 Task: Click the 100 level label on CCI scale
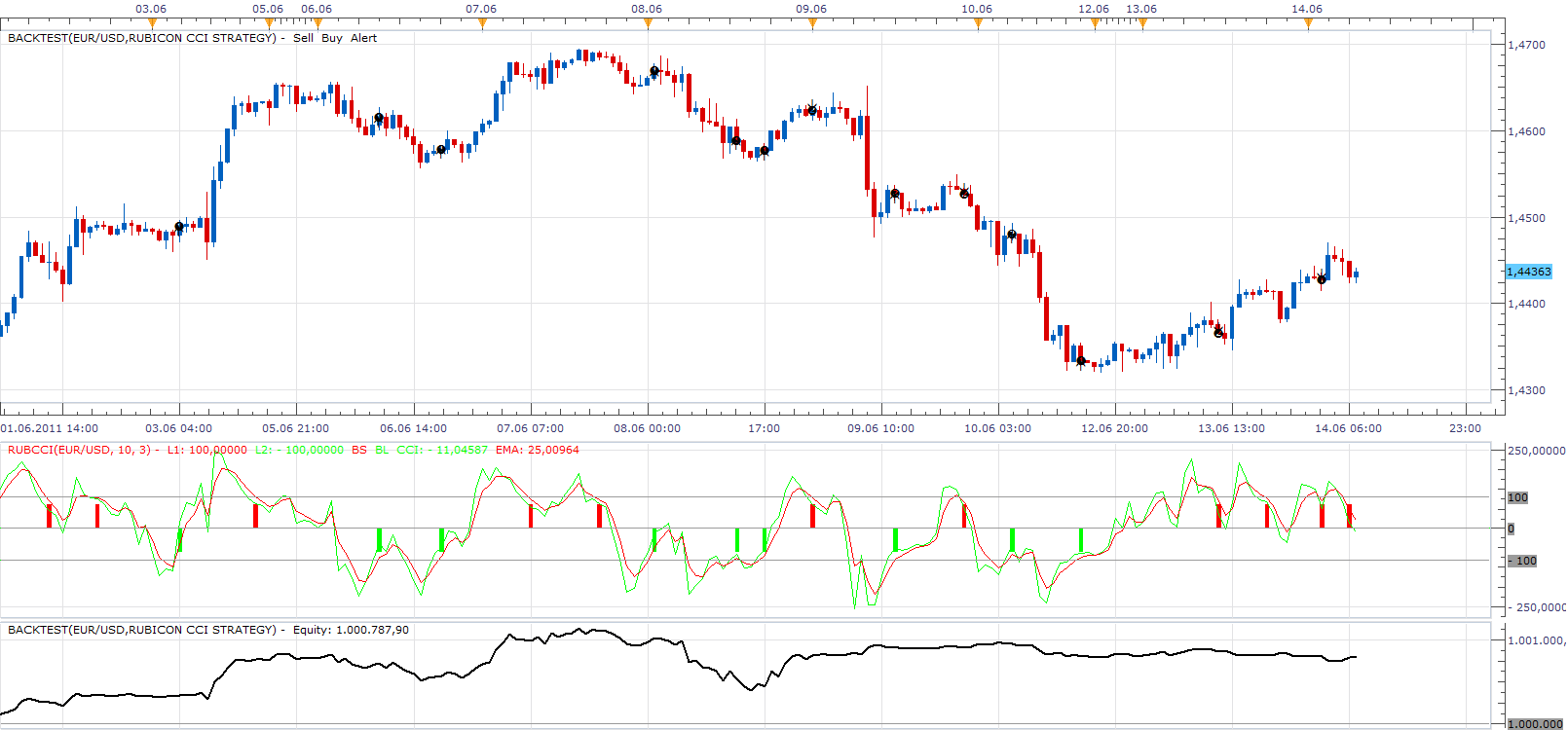(x=1517, y=497)
